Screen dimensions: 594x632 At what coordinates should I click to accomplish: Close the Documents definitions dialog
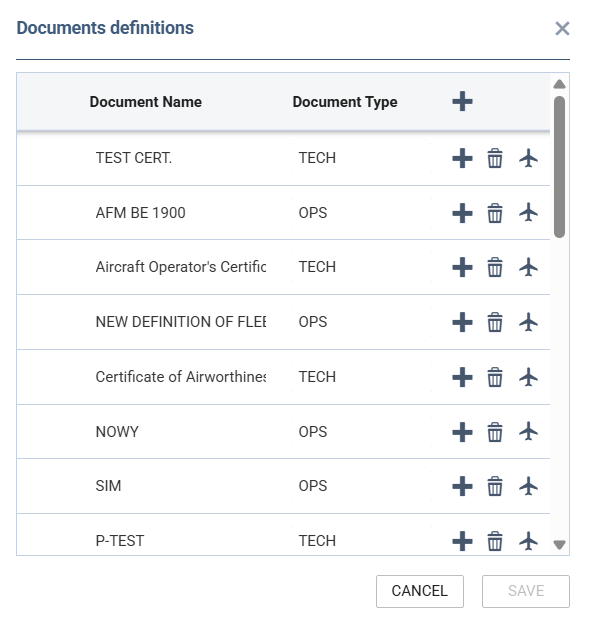[562, 29]
